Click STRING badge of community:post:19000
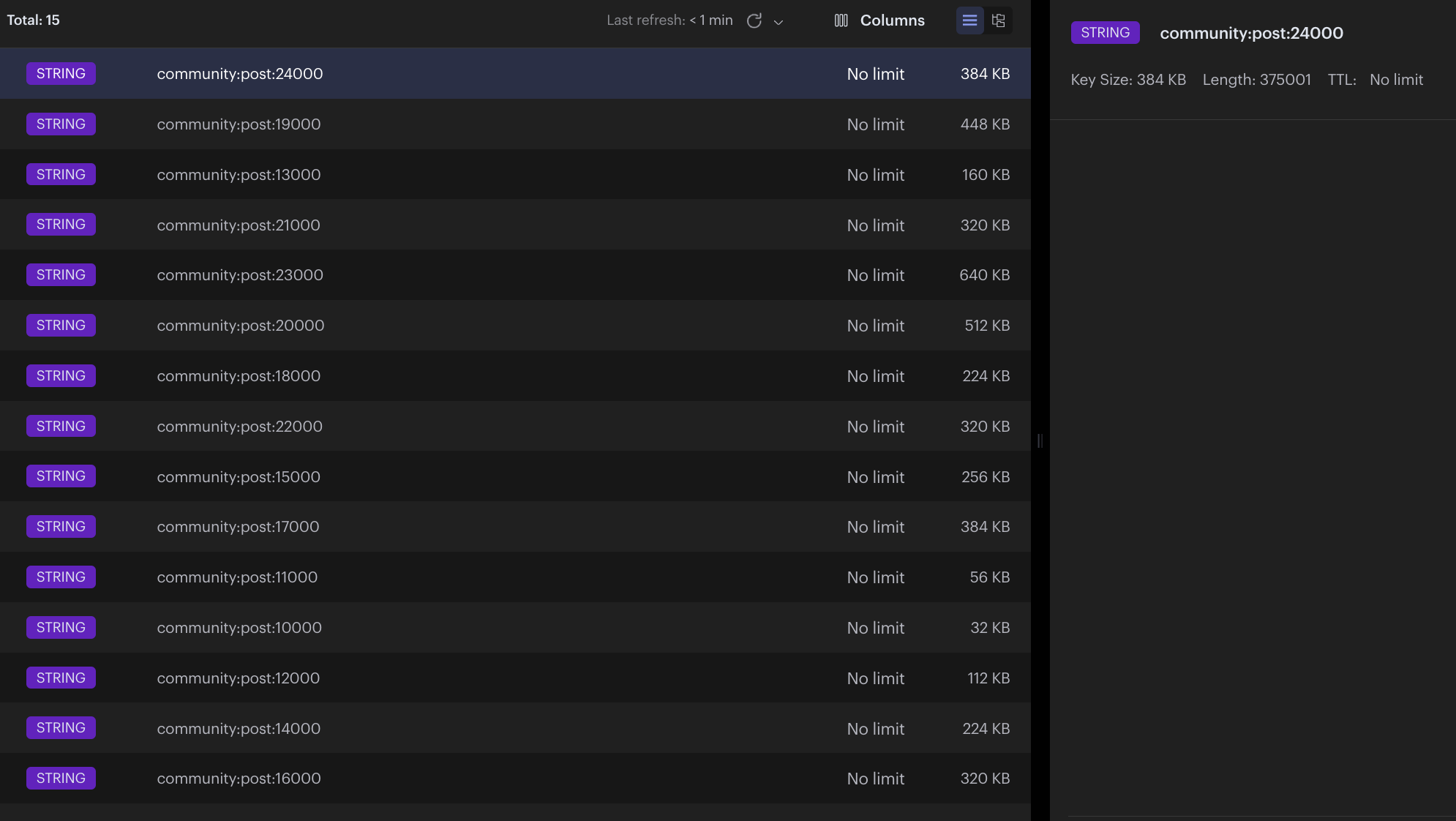The height and width of the screenshot is (821, 1456). (x=61, y=124)
